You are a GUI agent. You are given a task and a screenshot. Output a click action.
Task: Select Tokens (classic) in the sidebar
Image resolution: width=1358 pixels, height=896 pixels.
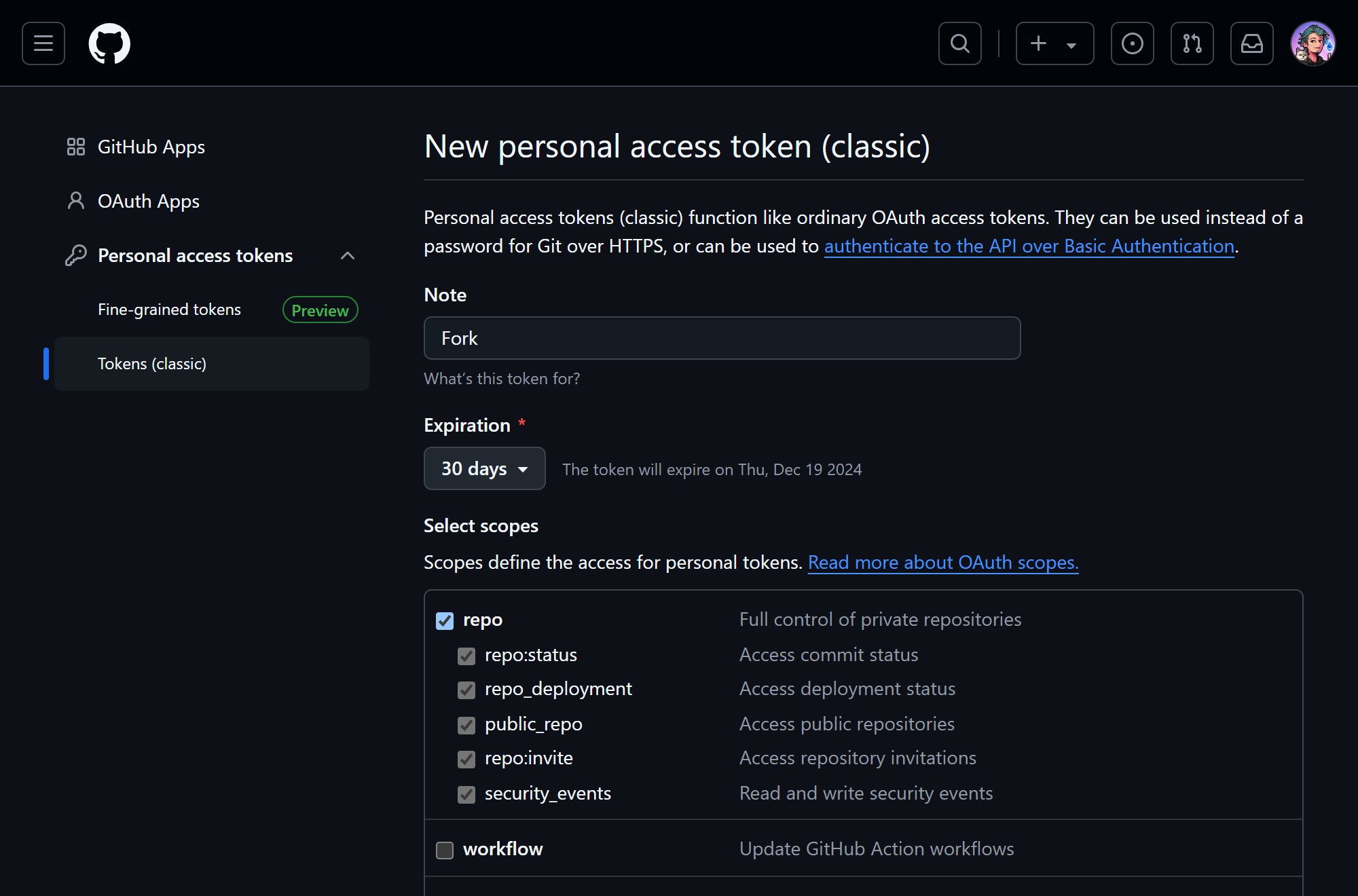tap(212, 364)
